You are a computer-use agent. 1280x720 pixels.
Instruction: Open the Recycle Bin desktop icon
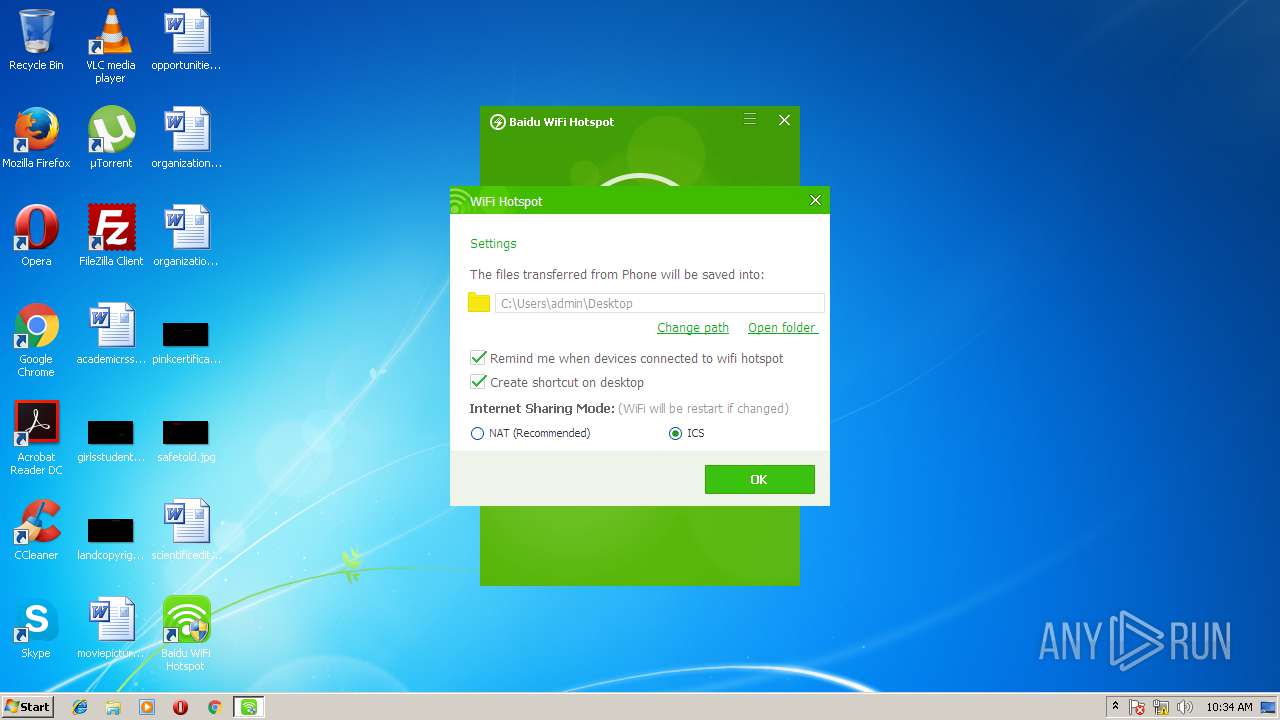[x=36, y=40]
